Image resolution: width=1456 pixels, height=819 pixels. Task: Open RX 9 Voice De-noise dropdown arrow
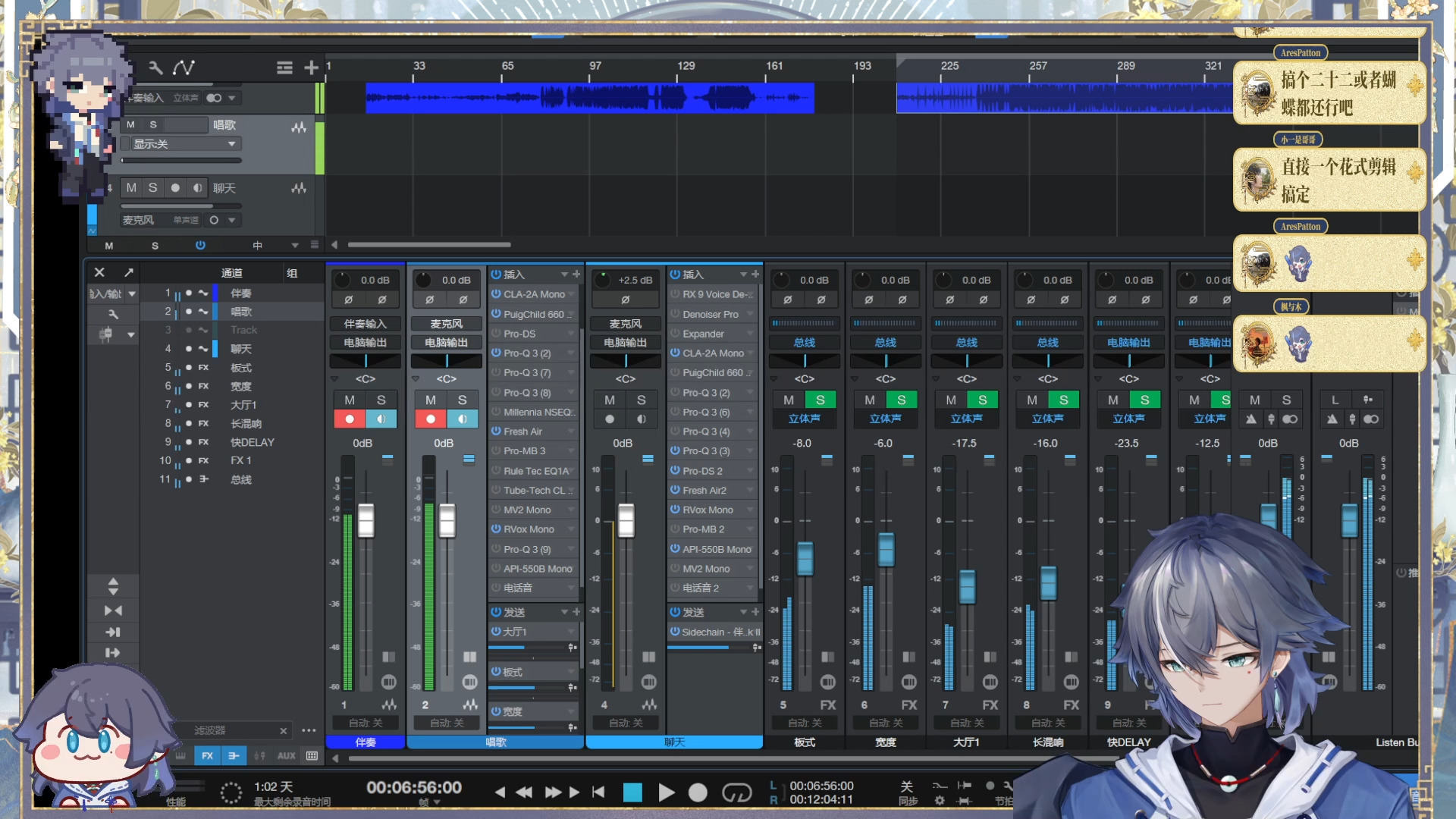coord(752,294)
